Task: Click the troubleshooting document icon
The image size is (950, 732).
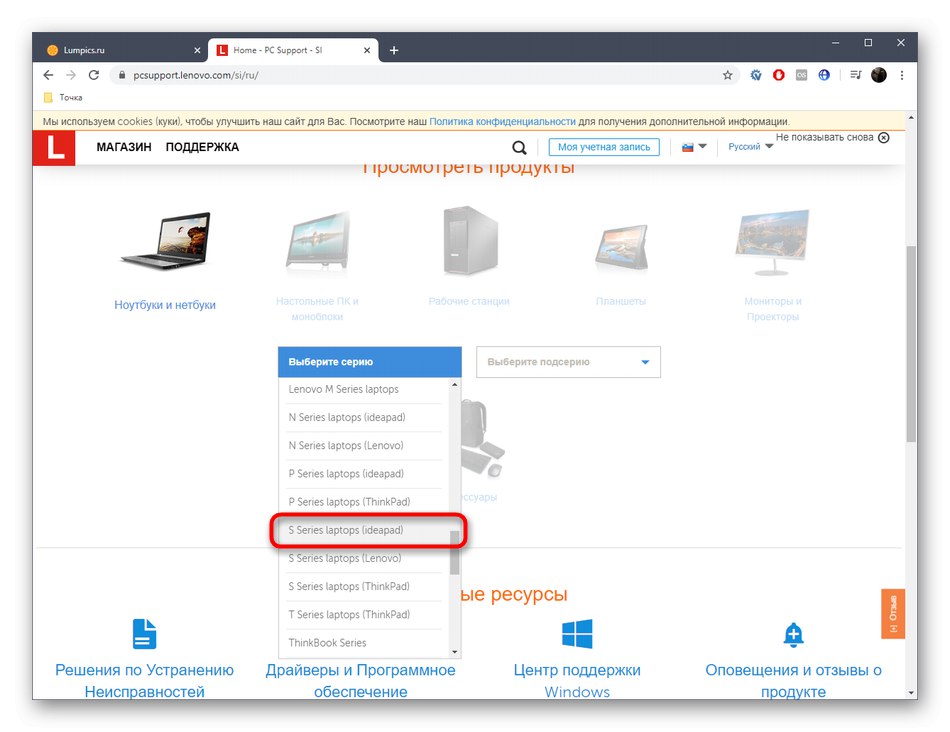Action: (x=144, y=634)
